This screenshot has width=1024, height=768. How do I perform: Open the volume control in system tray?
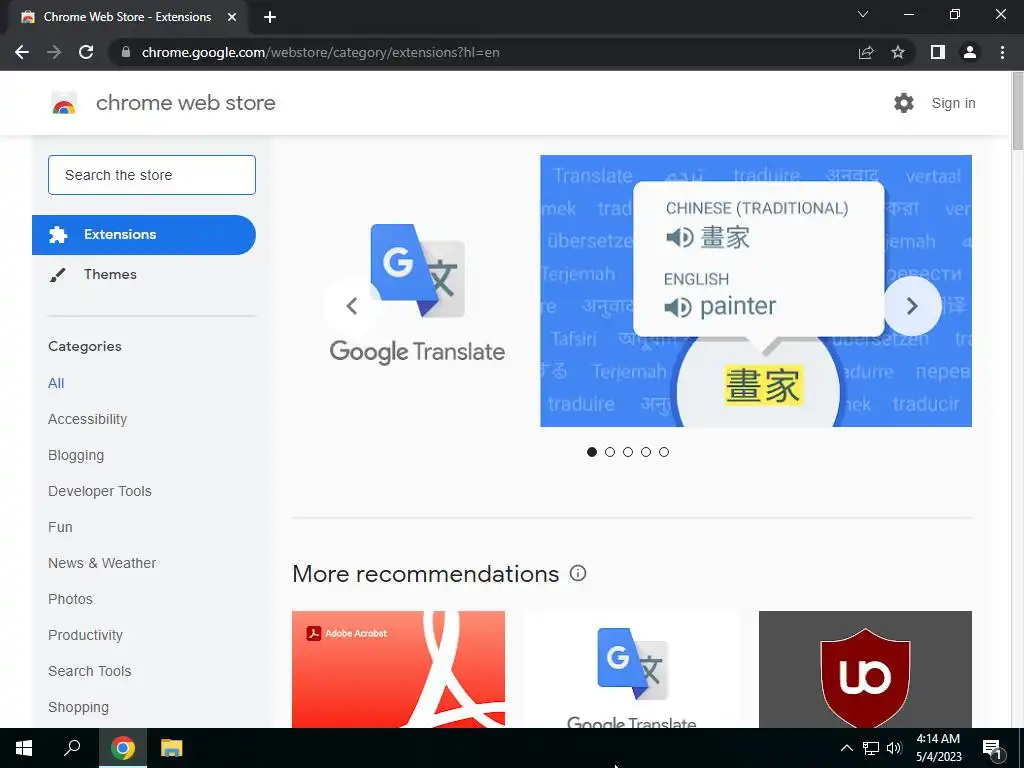click(894, 748)
